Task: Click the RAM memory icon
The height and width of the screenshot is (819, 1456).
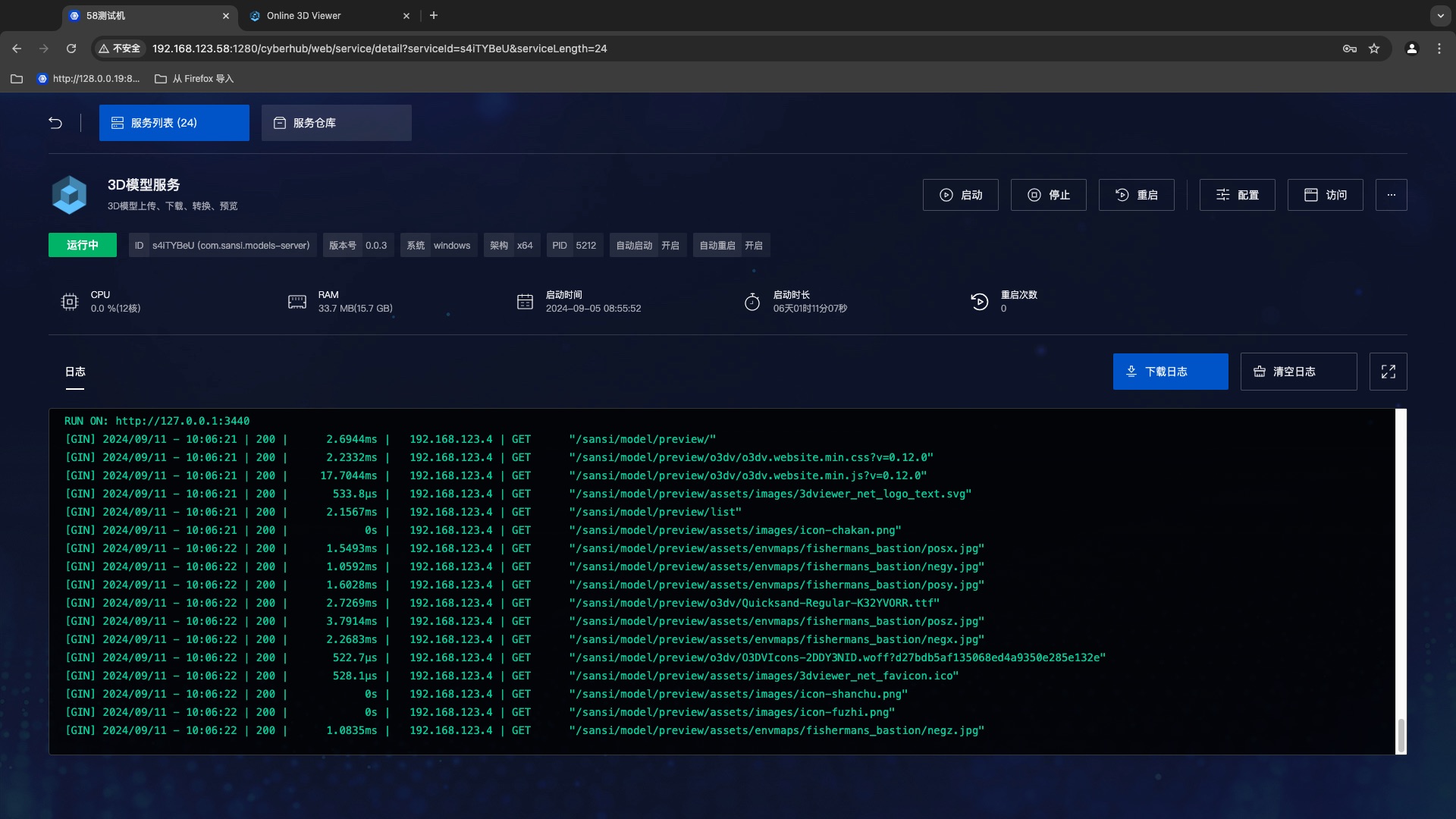Action: pyautogui.click(x=297, y=302)
